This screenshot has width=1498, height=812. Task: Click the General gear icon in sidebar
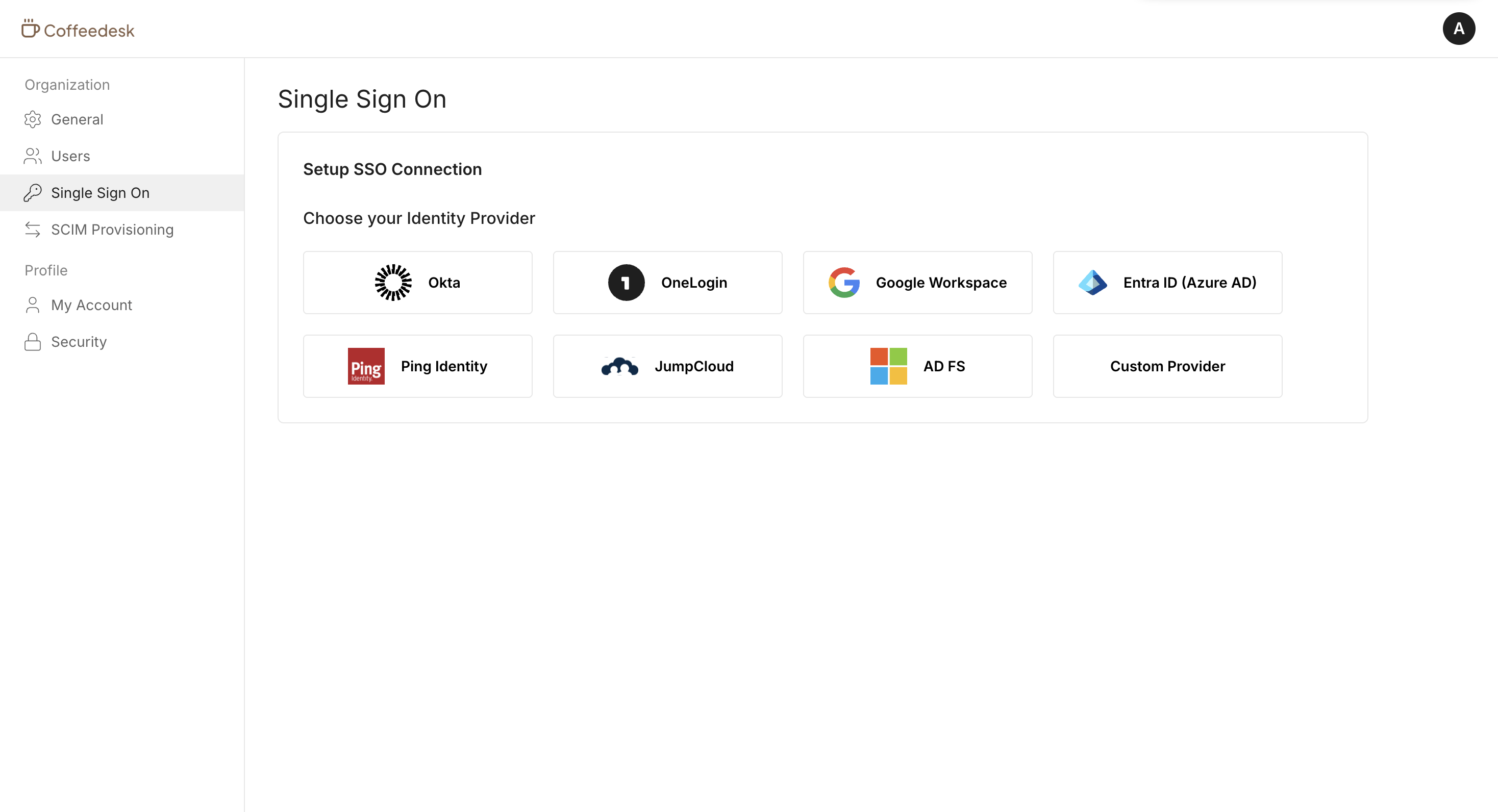[x=33, y=119]
